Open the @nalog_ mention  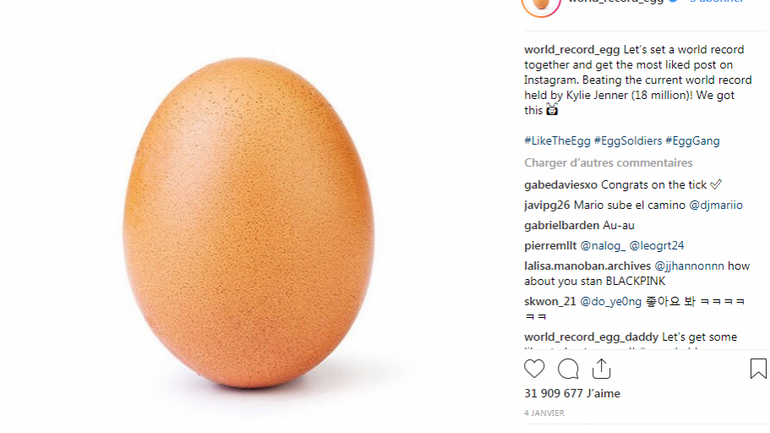coord(603,245)
